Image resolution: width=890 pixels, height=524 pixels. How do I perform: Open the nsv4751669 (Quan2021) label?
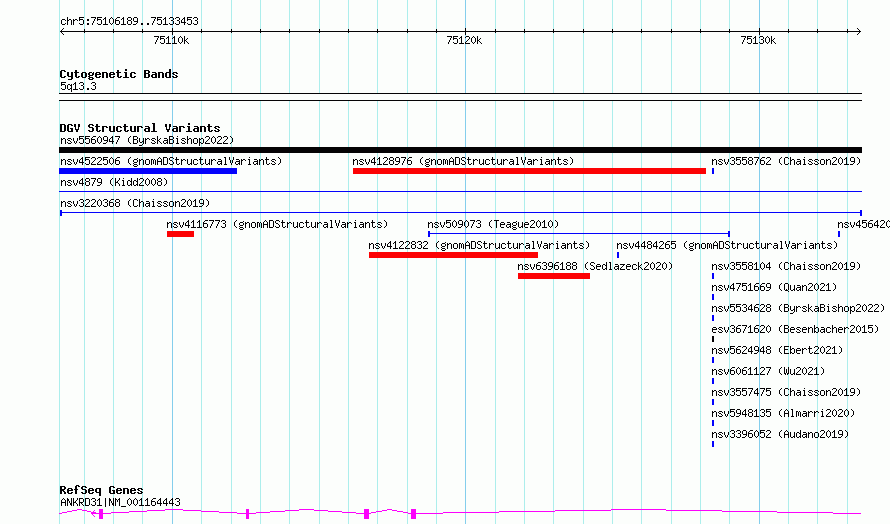[774, 287]
